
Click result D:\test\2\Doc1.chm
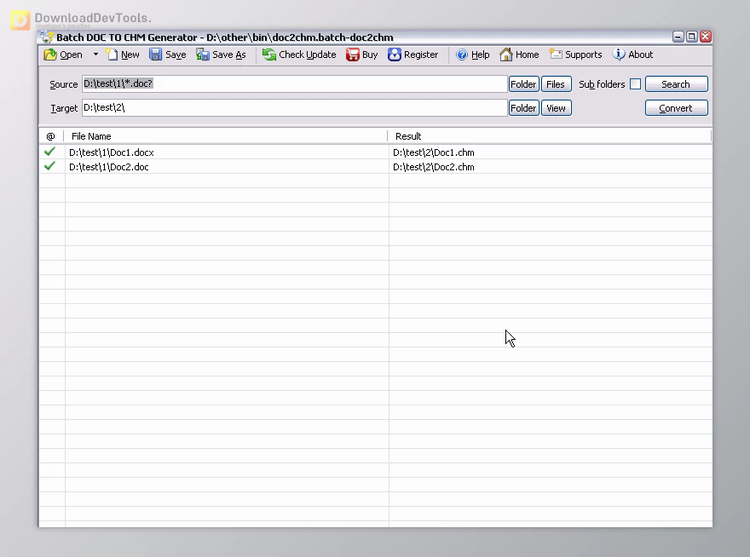[x=433, y=153]
